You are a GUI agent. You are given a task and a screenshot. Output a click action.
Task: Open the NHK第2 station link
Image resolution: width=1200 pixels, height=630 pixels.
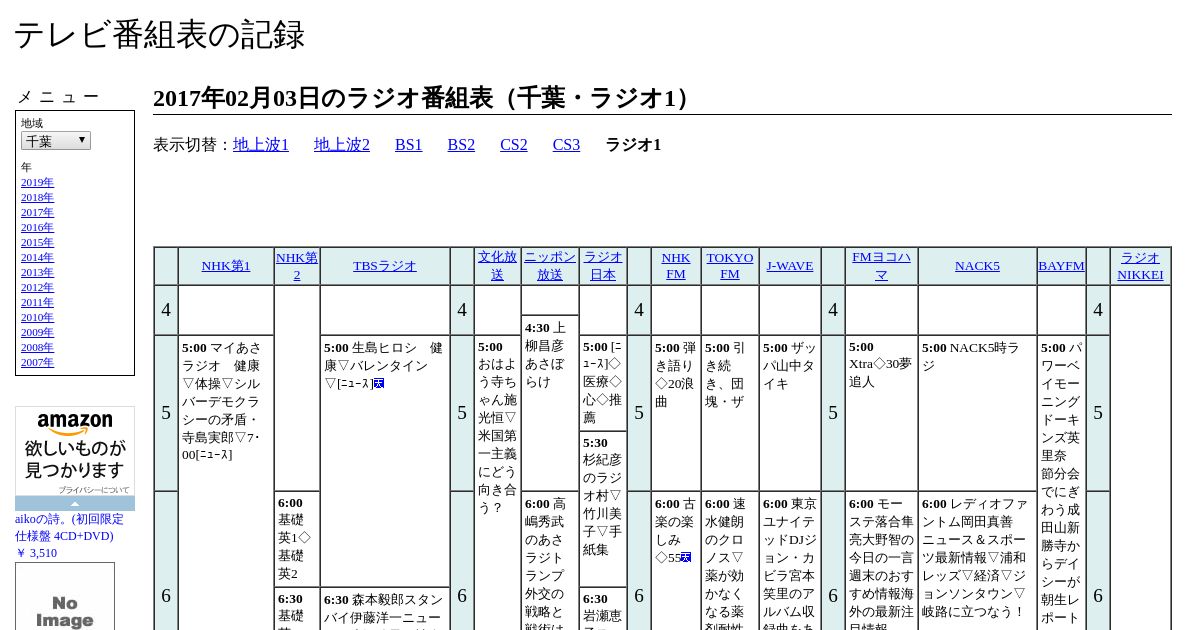[x=297, y=266]
